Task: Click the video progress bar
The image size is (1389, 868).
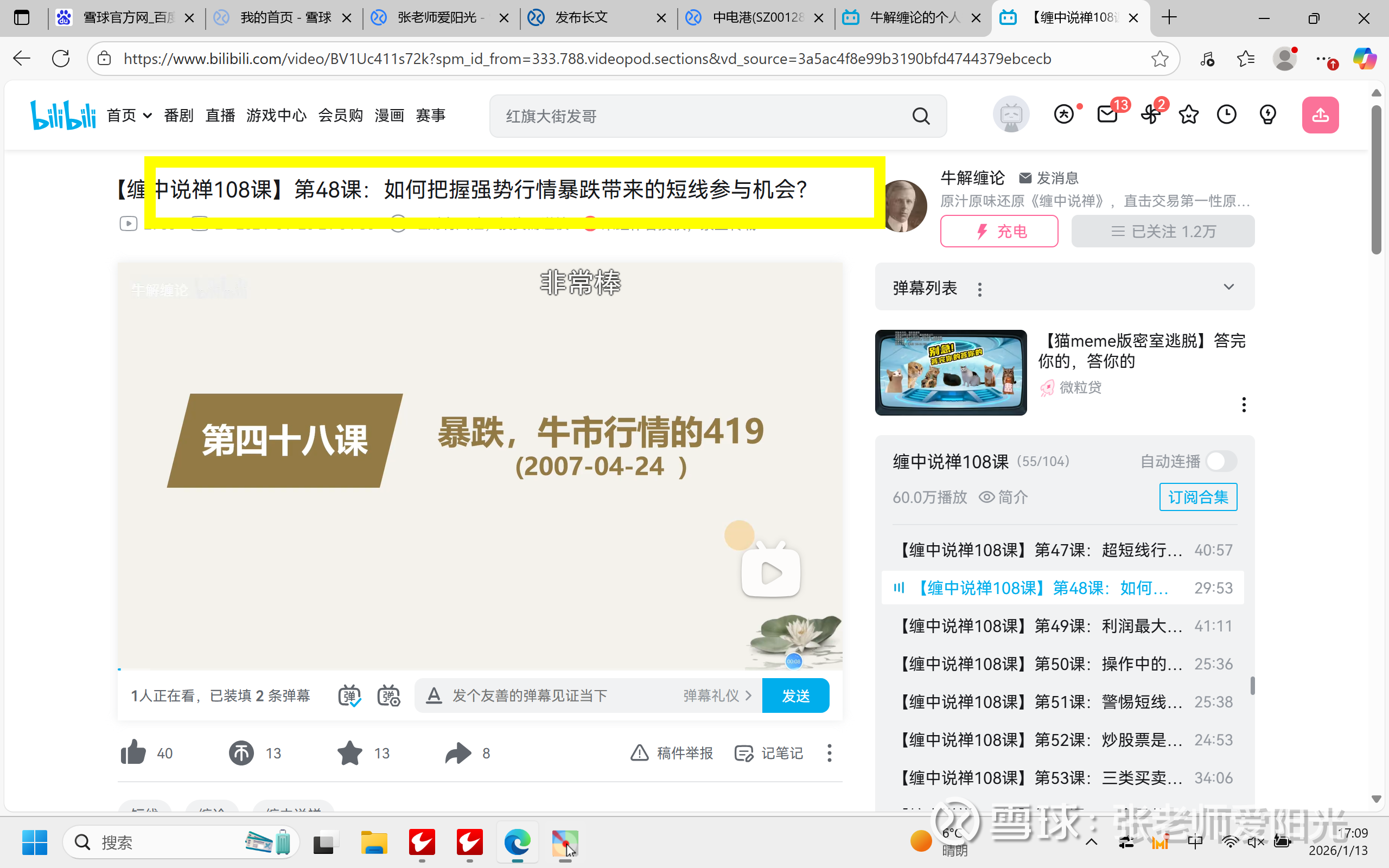Action: click(x=480, y=669)
